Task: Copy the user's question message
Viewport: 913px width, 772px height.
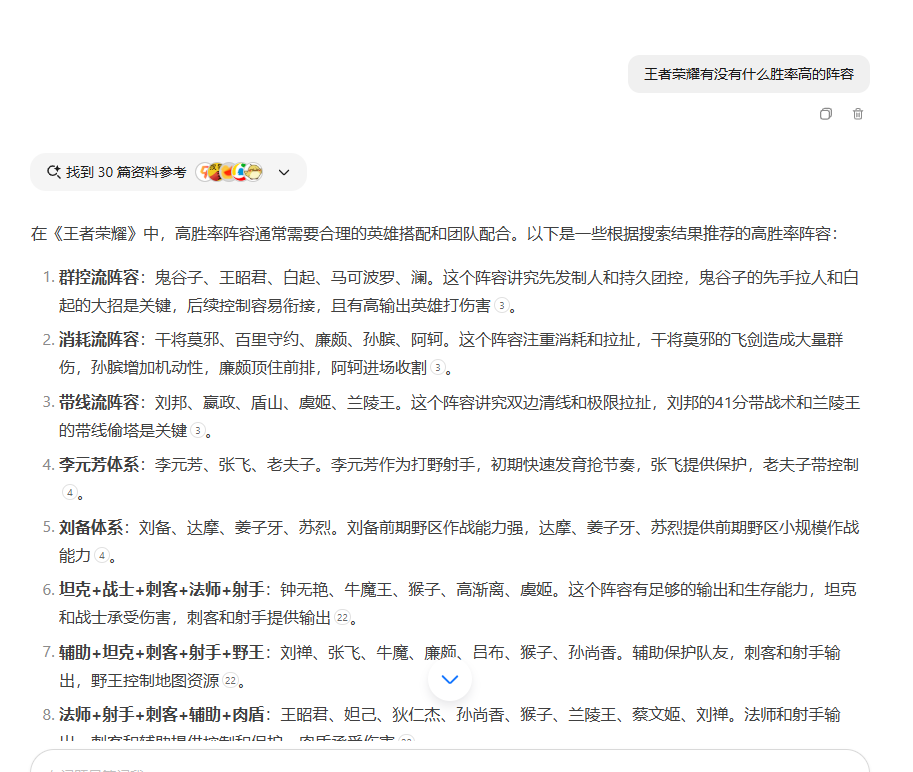Action: pos(826,114)
